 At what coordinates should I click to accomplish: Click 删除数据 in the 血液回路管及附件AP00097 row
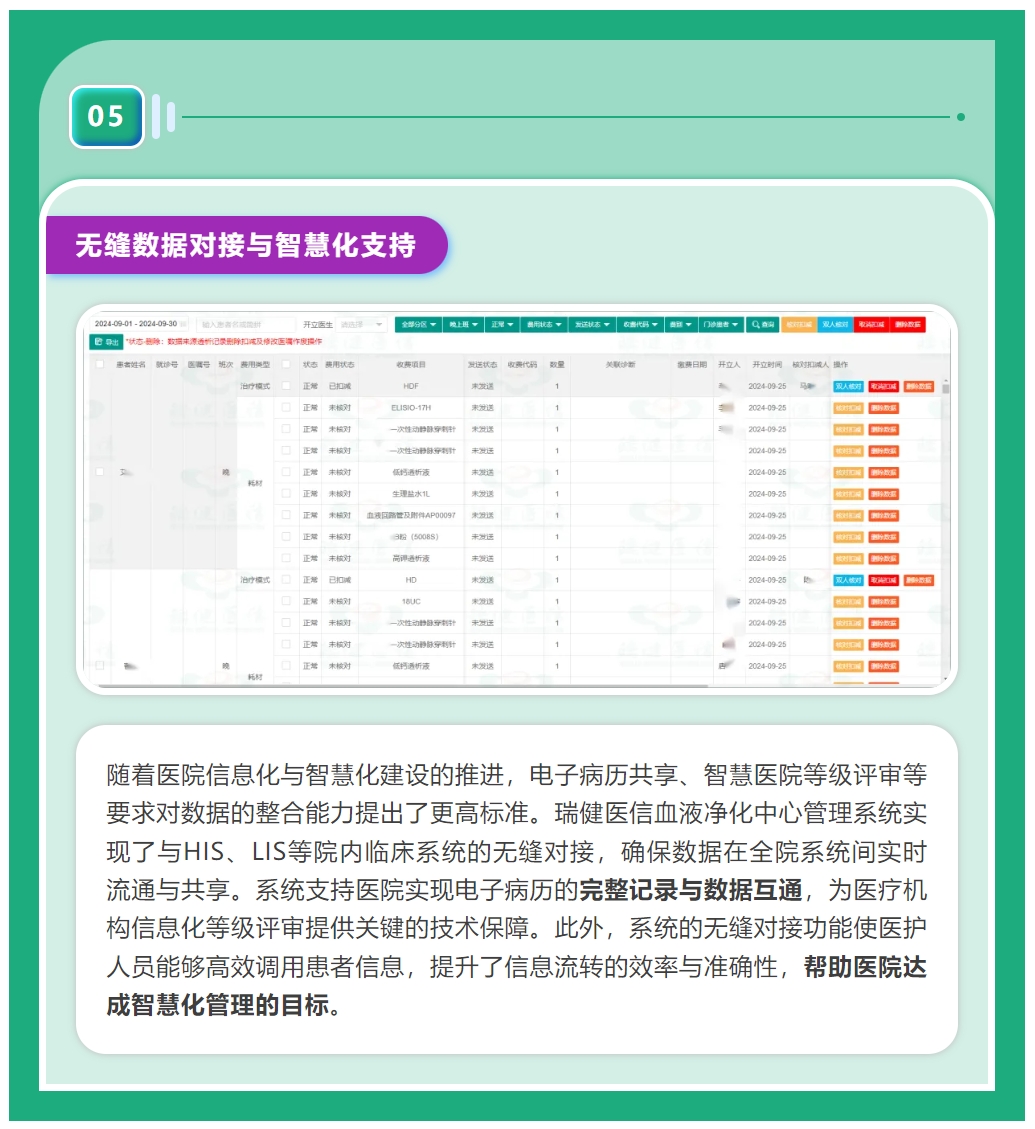[884, 516]
